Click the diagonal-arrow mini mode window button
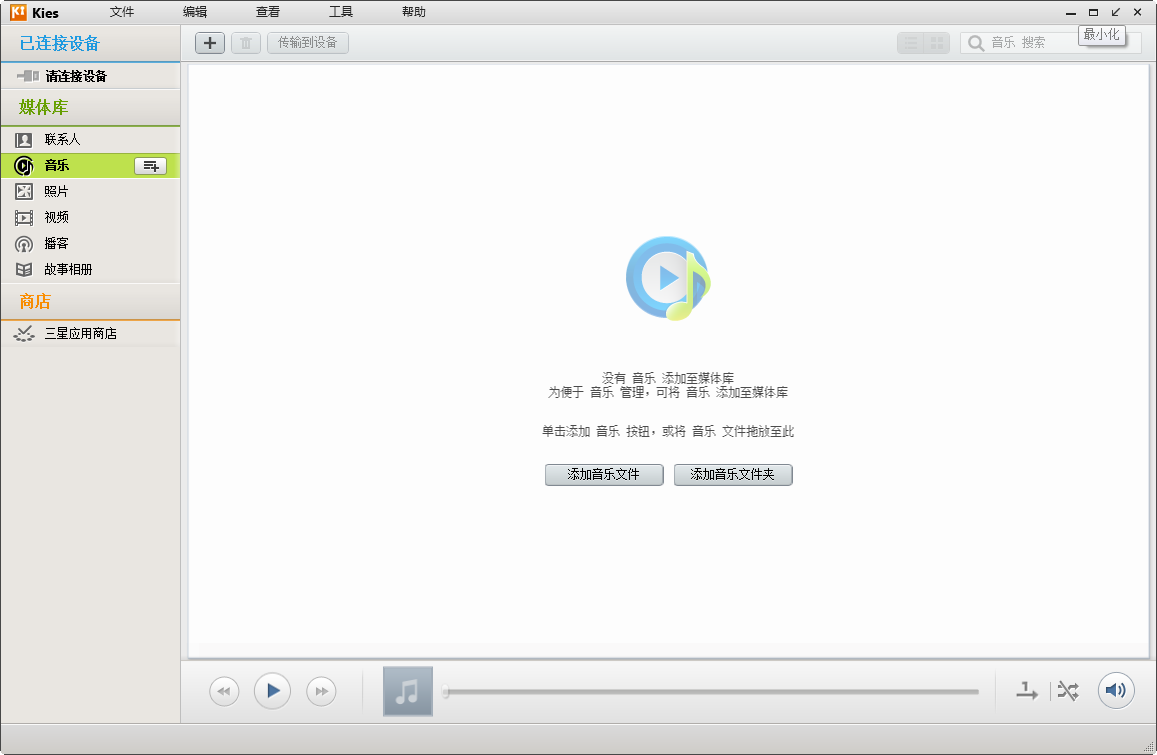The image size is (1157, 755). 1116,12
